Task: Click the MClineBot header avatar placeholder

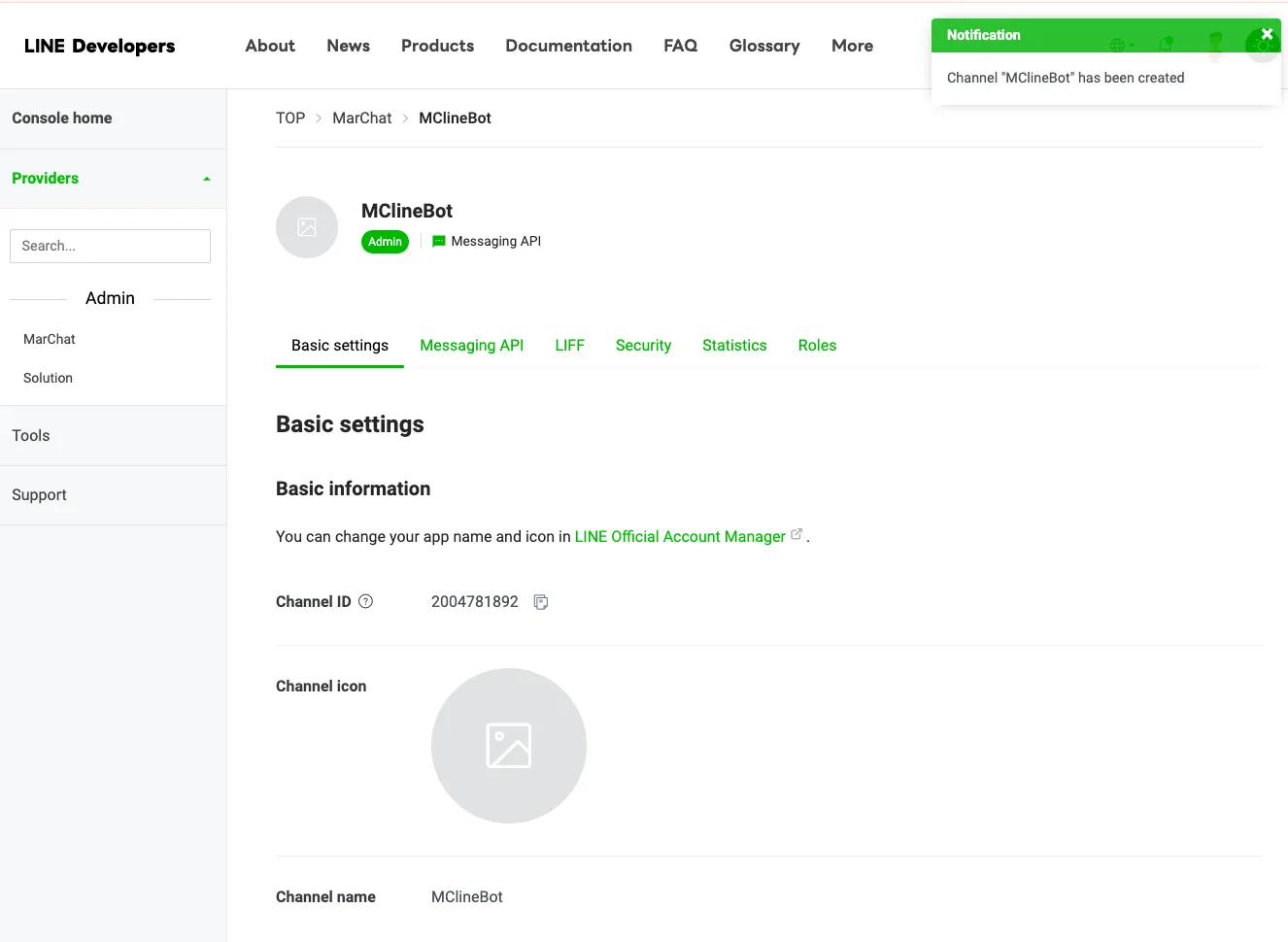Action: coord(307,227)
